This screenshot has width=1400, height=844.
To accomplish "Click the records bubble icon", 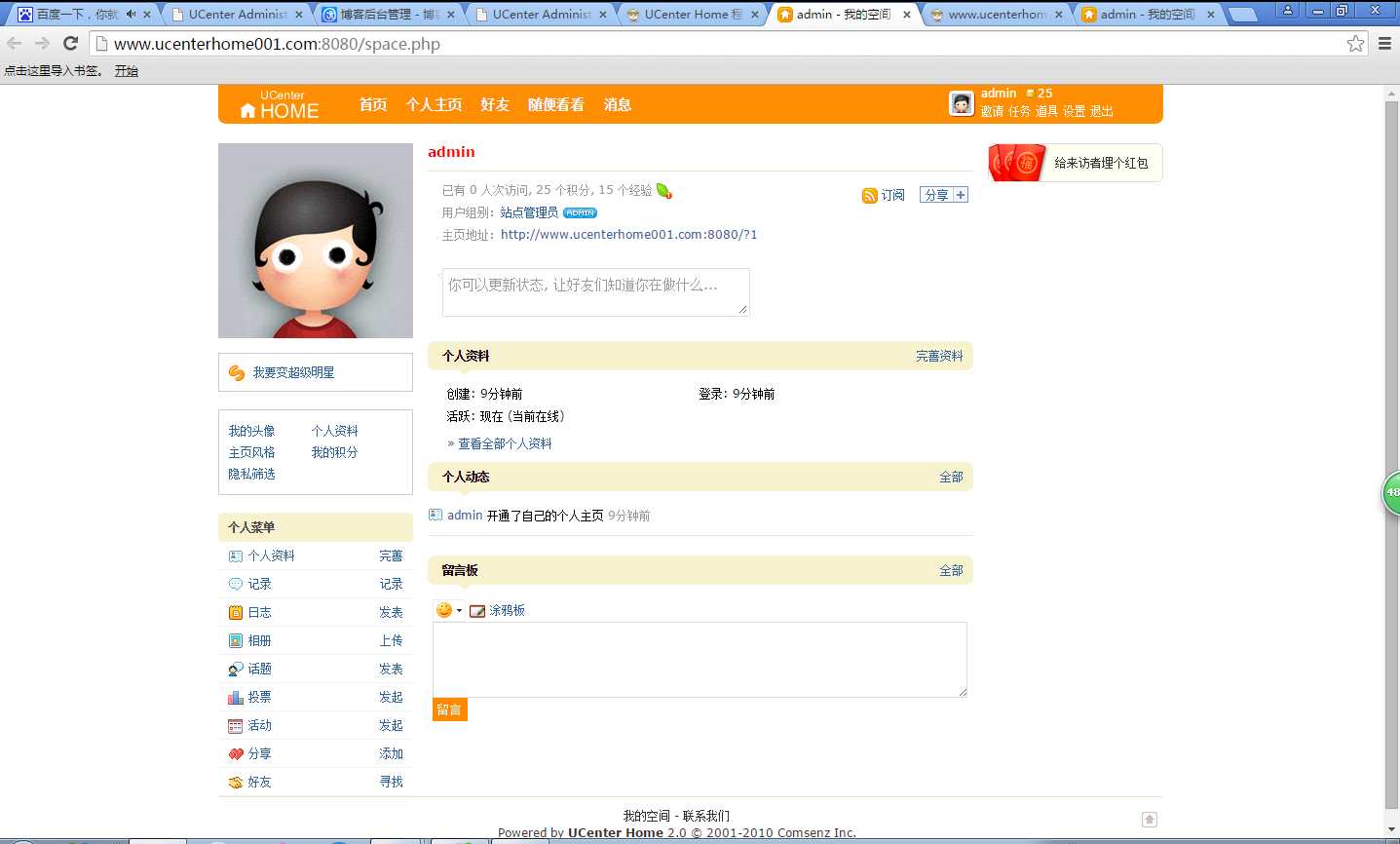I will (235, 584).
